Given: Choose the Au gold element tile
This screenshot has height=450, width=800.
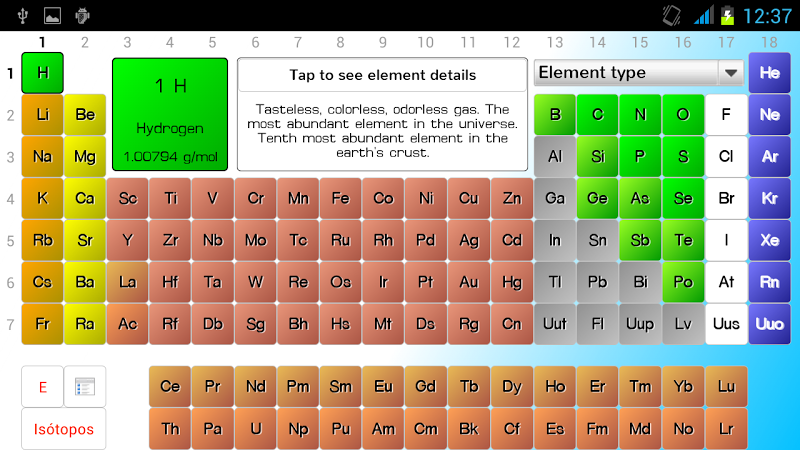Looking at the screenshot, I should [468, 283].
